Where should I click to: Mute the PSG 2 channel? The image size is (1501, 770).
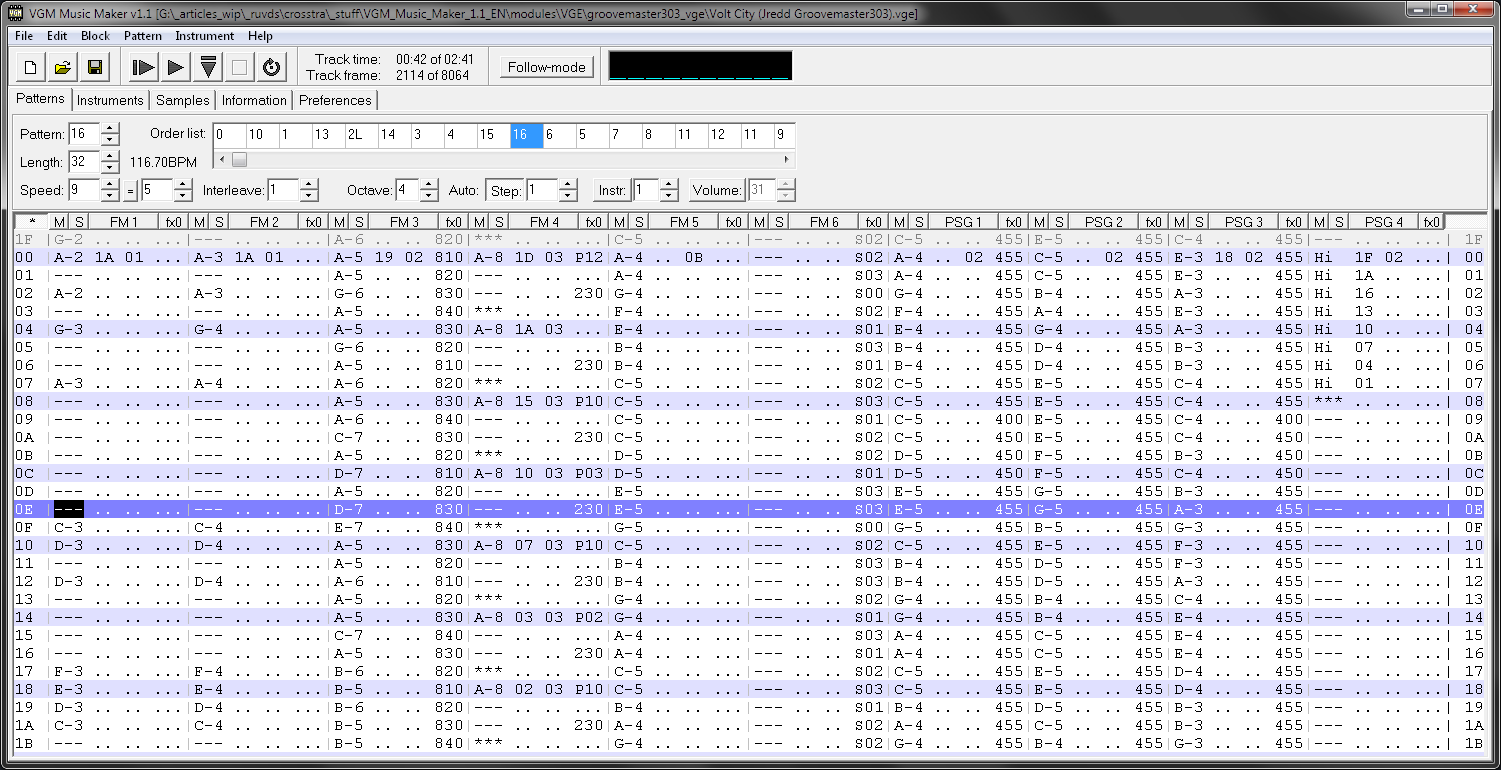coord(1039,221)
